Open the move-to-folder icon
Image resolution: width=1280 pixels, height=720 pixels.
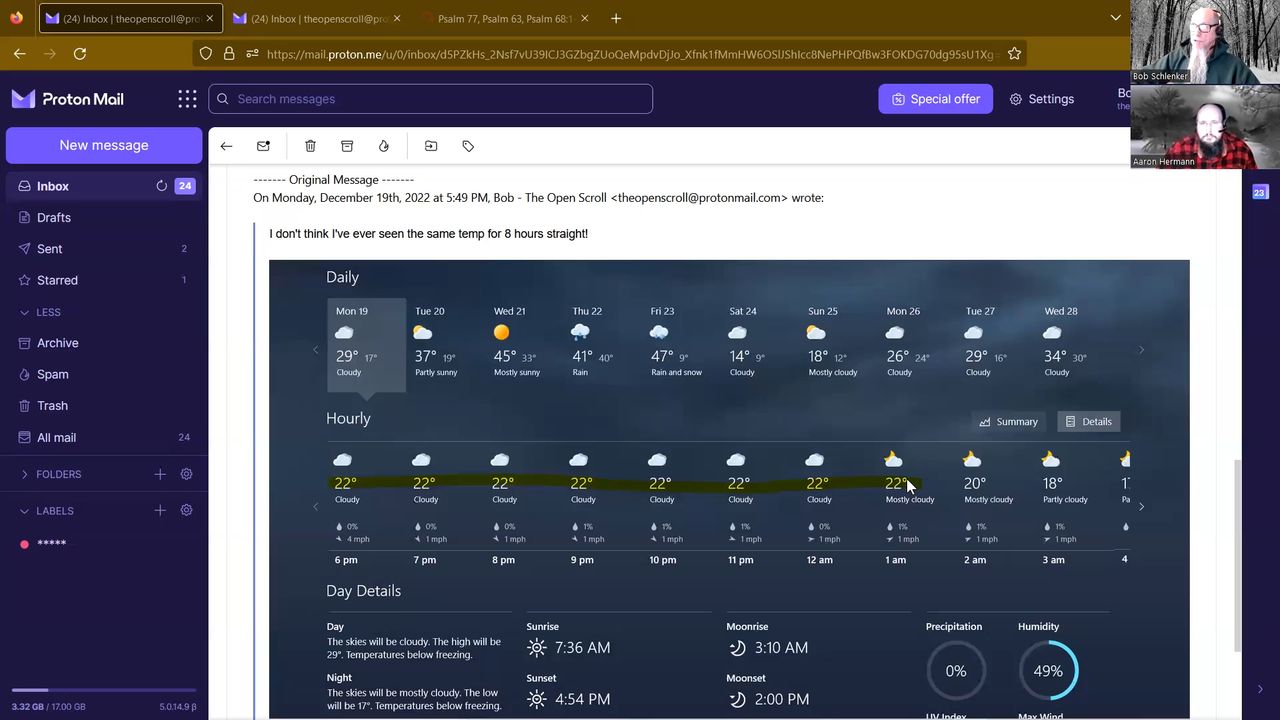[431, 146]
